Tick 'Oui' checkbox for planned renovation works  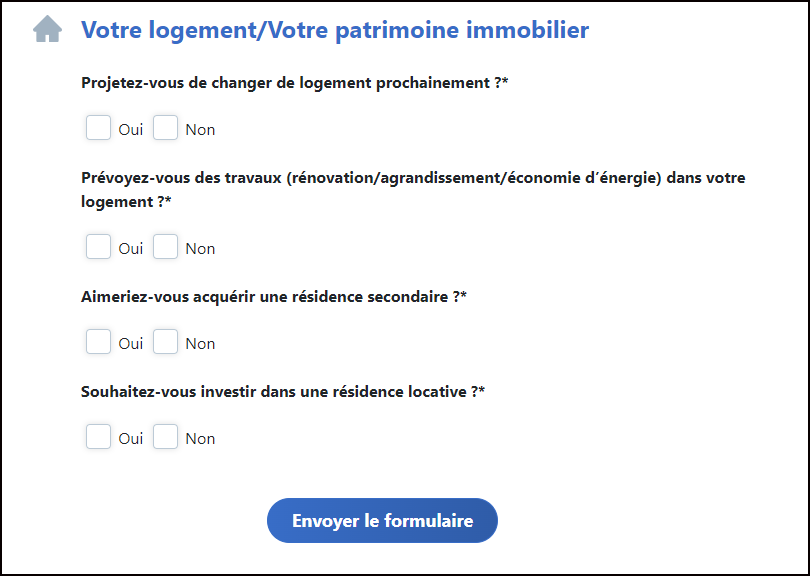98,247
